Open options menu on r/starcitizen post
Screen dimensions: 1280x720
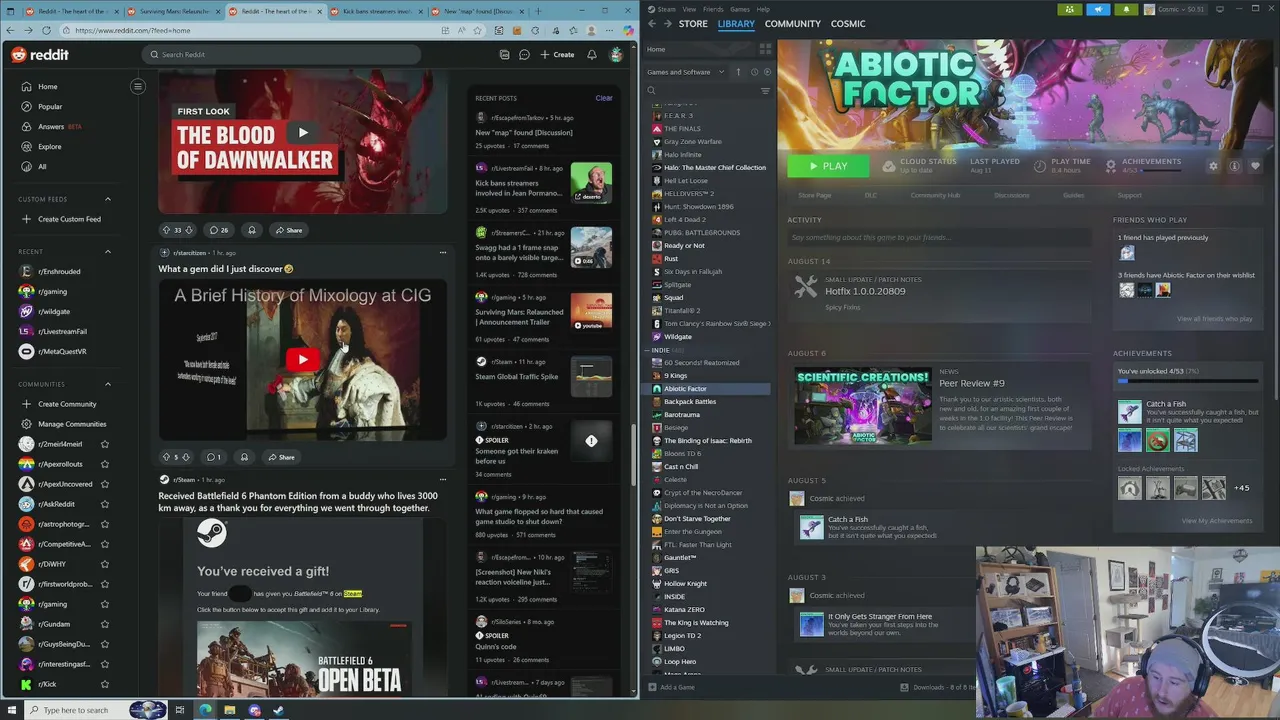click(443, 253)
